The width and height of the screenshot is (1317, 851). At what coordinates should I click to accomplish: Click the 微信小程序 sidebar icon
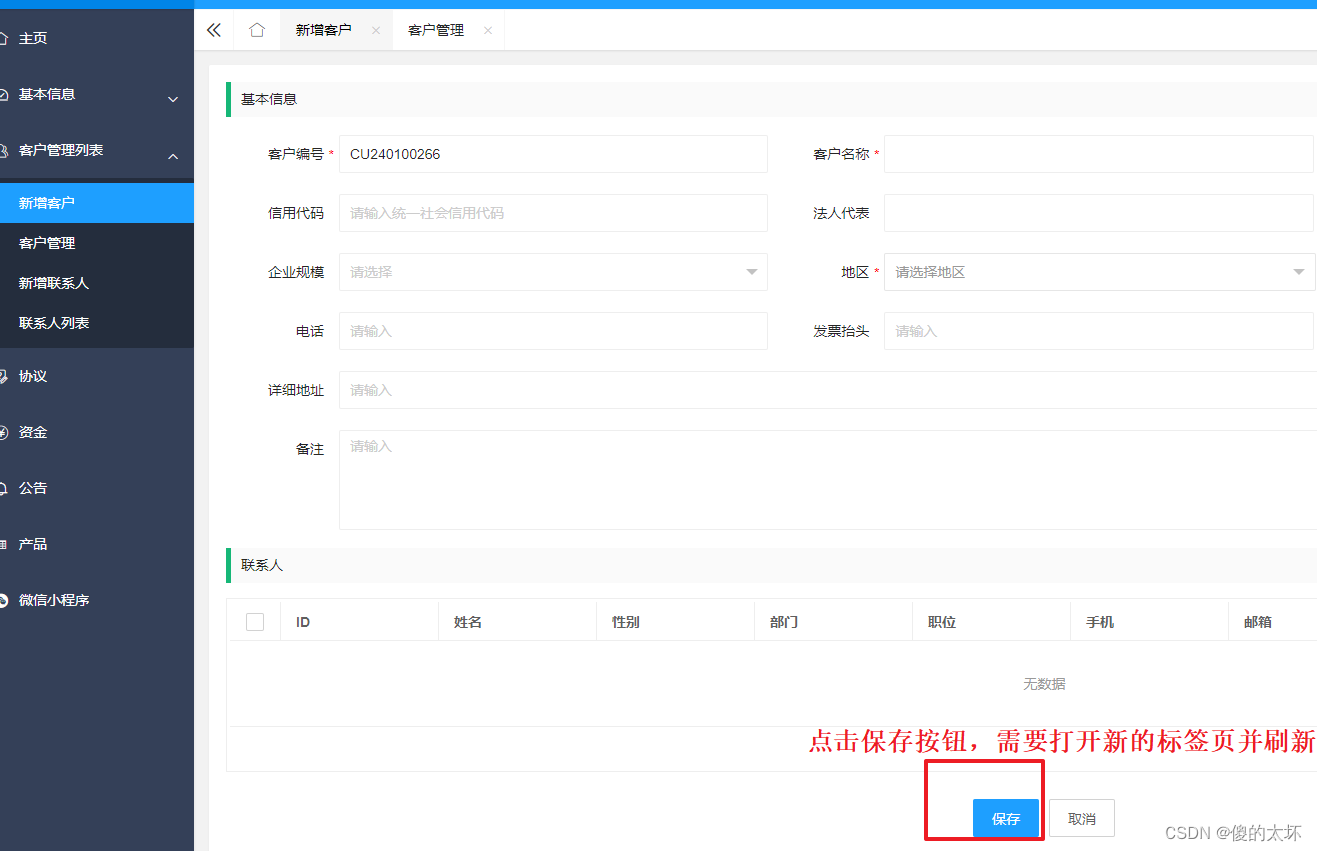[x=4, y=601]
